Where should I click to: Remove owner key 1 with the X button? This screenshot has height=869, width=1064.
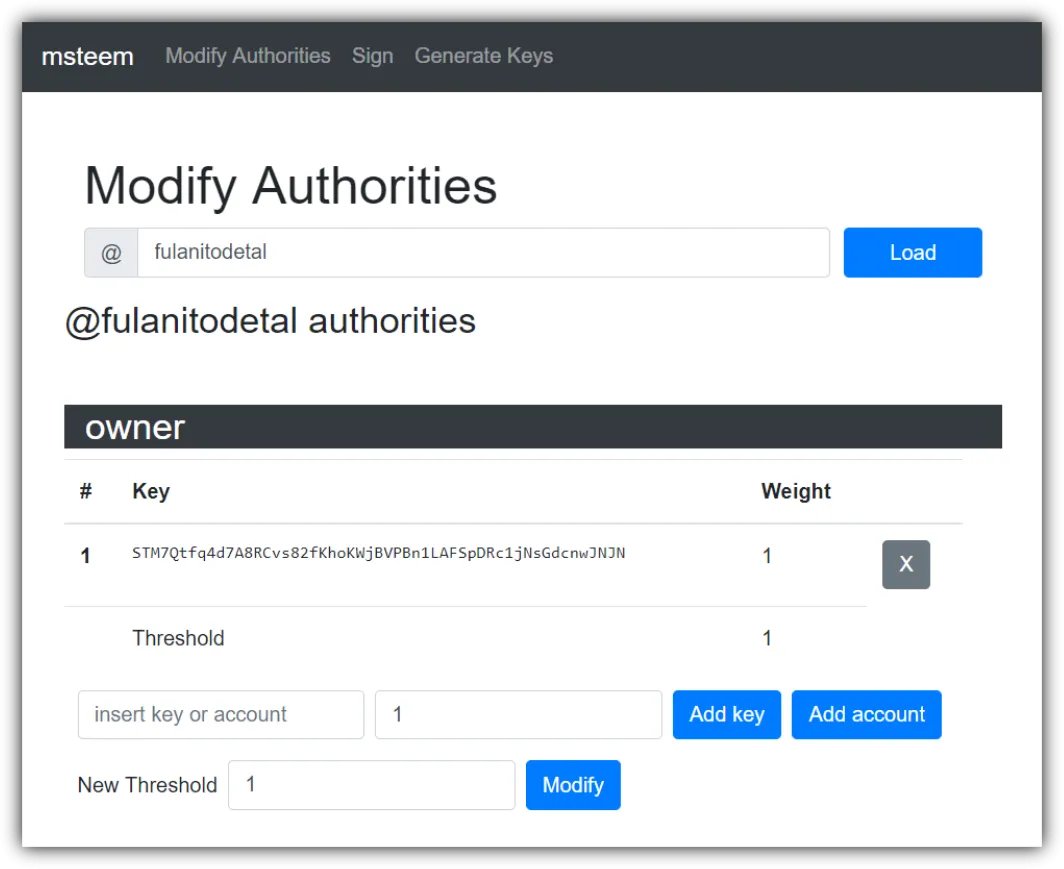906,564
